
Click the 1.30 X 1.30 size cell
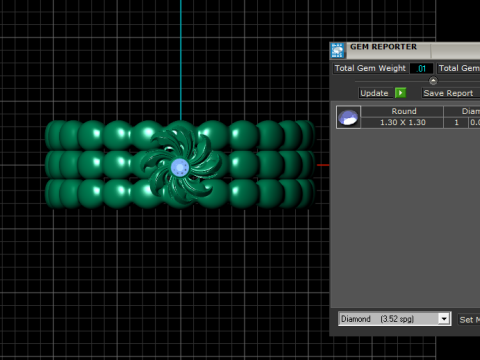402,122
